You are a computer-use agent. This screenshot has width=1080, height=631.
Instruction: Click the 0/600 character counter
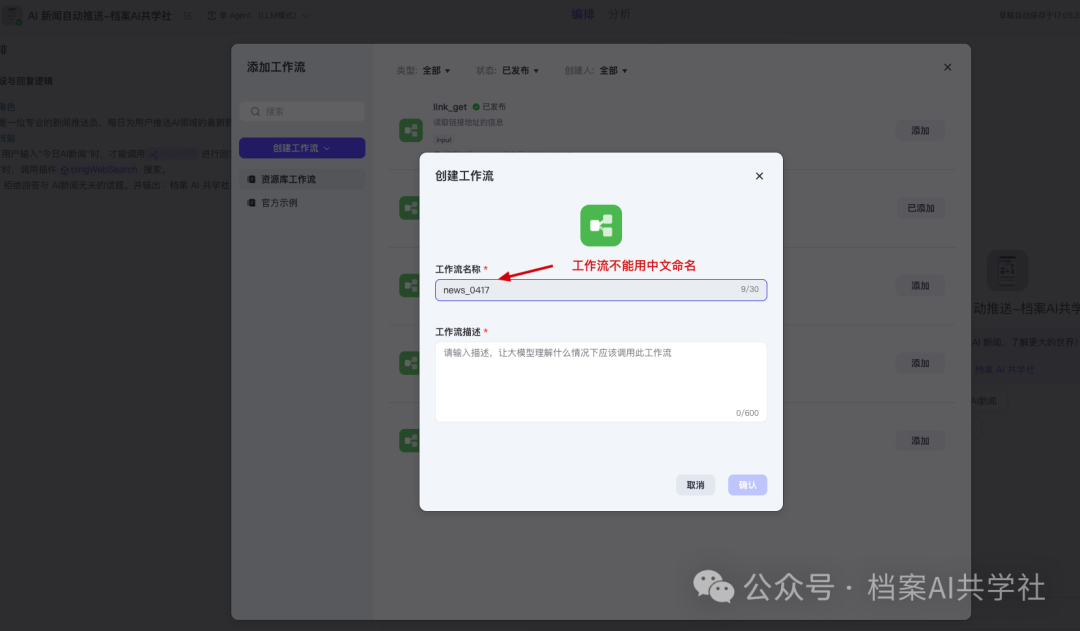point(747,413)
